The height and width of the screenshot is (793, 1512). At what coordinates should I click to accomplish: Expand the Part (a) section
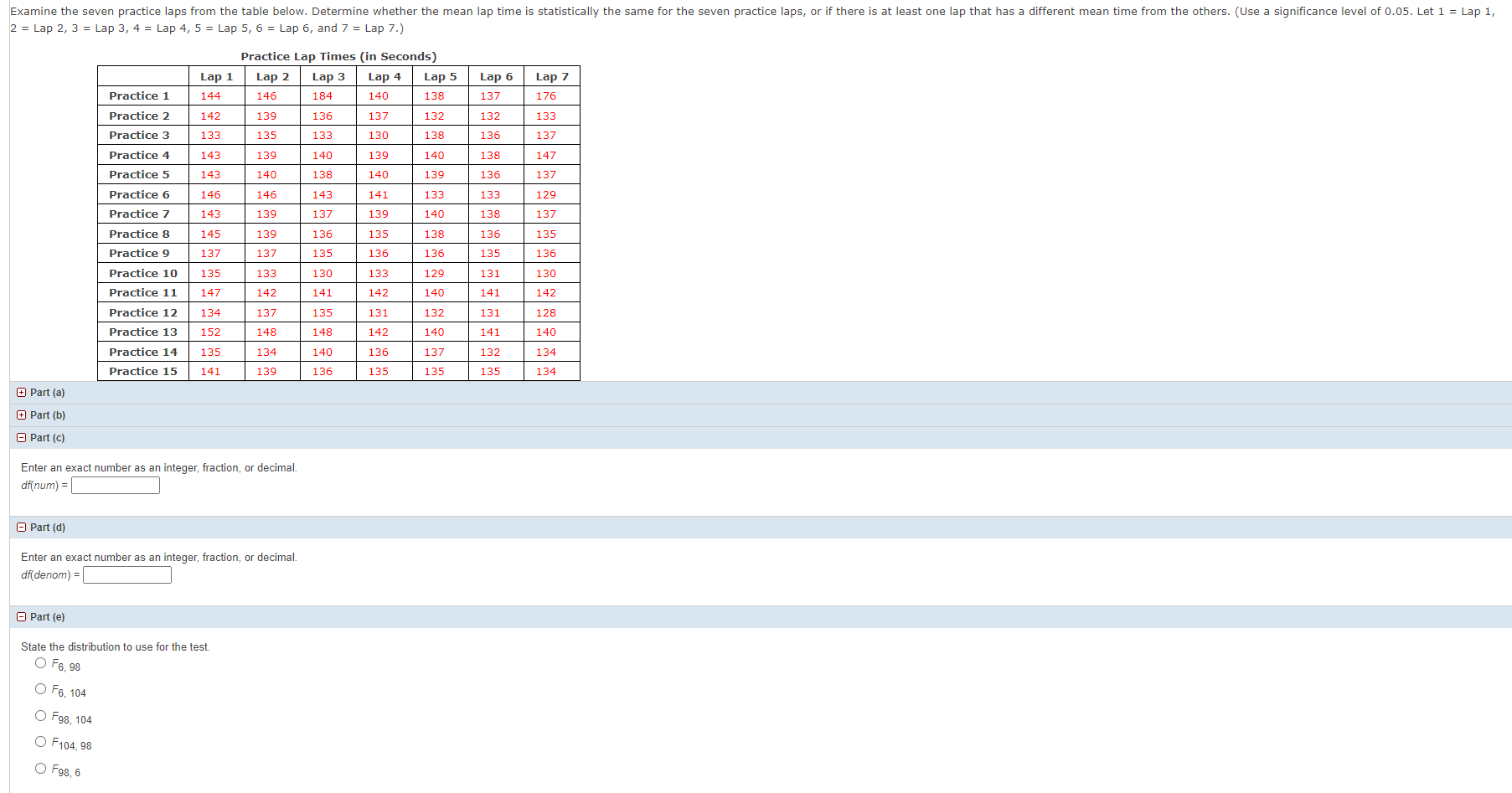[x=21, y=393]
